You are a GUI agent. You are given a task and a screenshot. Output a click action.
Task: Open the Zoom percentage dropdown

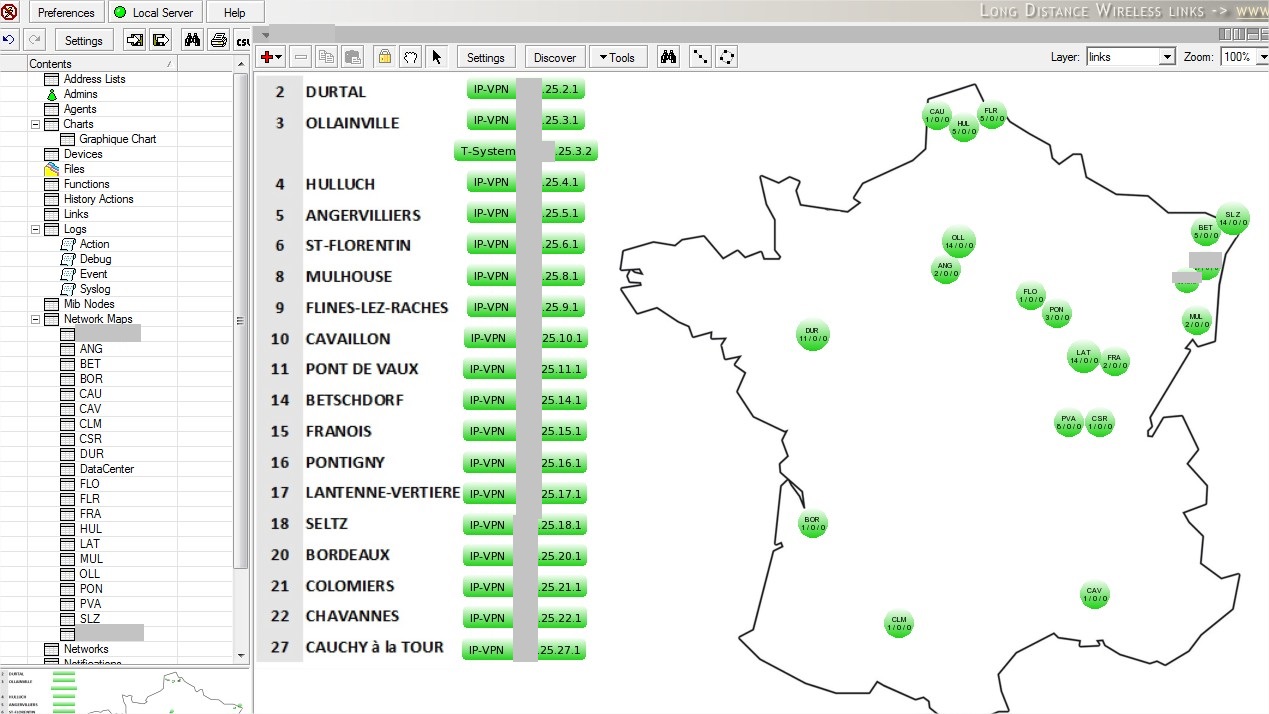(1244, 57)
